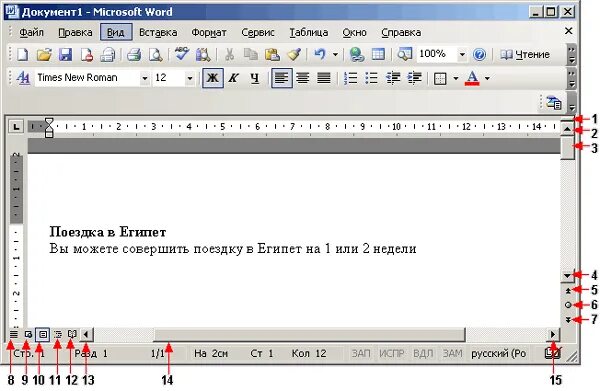Viewport: 600px width, 391px height.
Task: Go to previous page double arrow
Action: (x=568, y=290)
